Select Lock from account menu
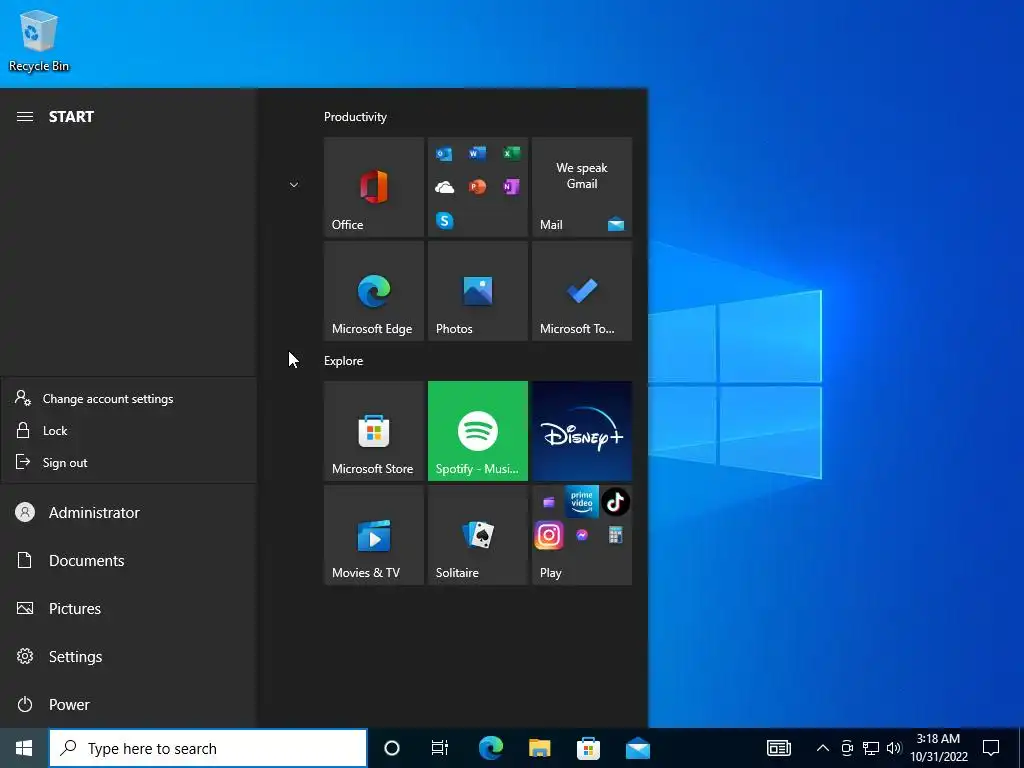 (x=129, y=430)
